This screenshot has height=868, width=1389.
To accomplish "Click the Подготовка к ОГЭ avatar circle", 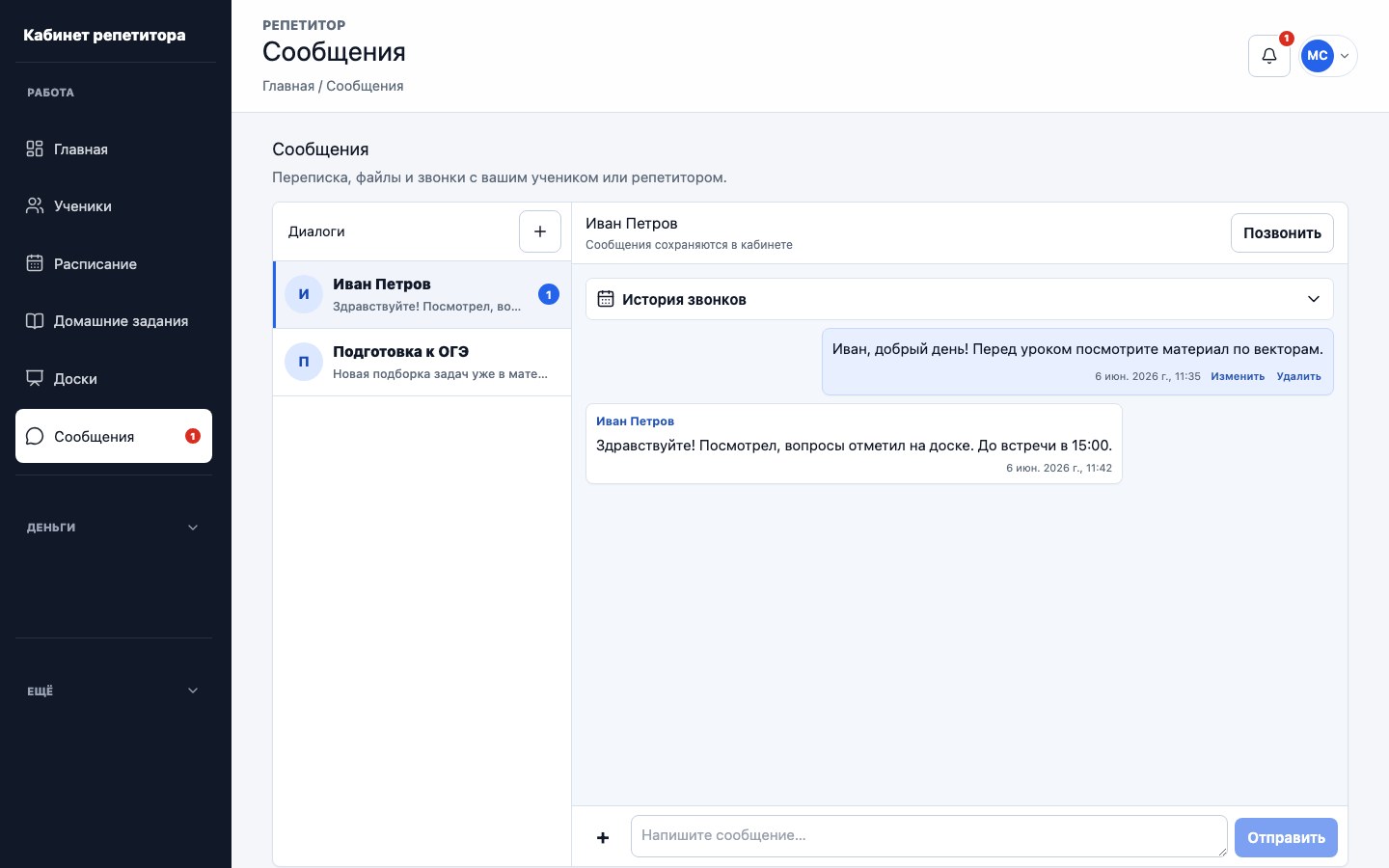I will click(x=304, y=362).
